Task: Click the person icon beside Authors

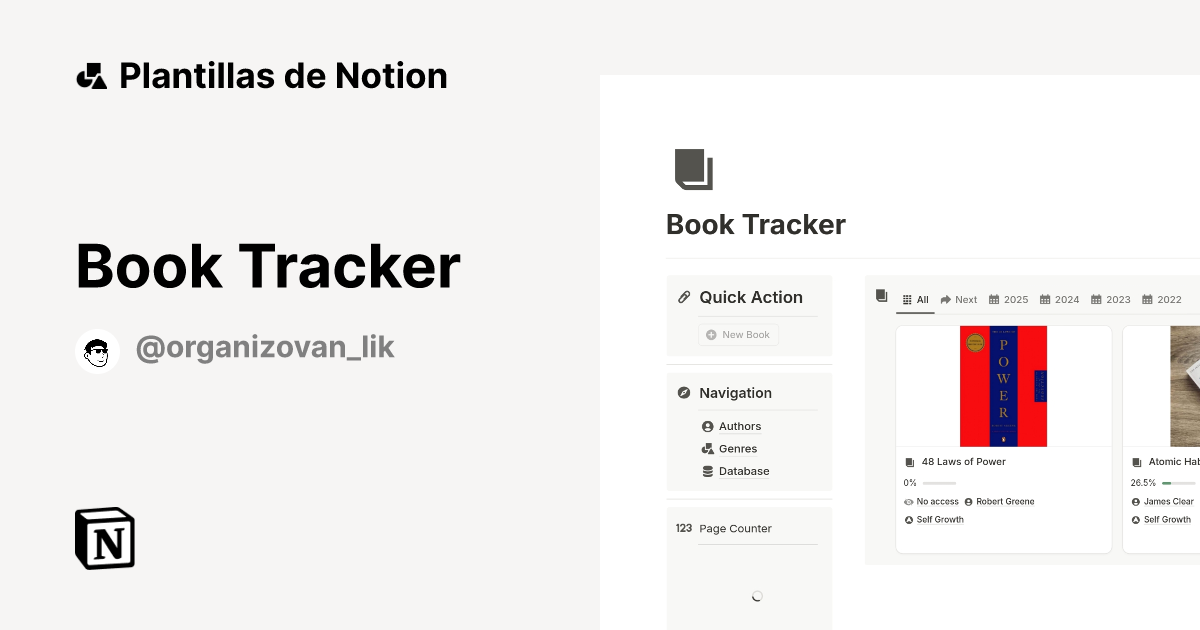Action: click(x=707, y=426)
